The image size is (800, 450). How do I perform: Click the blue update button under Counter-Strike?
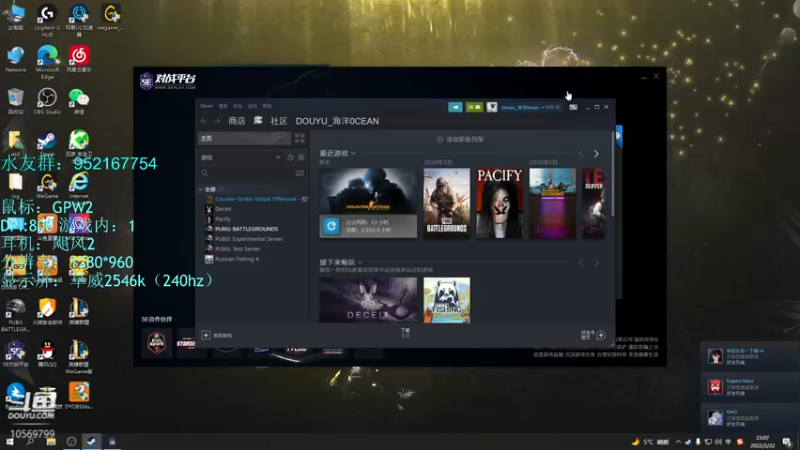(331, 226)
